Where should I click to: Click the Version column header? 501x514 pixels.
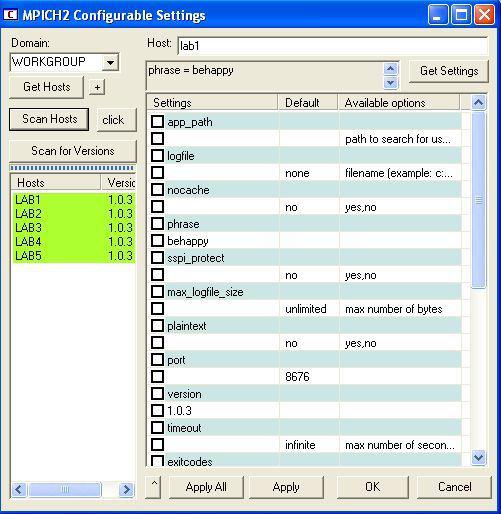118,183
